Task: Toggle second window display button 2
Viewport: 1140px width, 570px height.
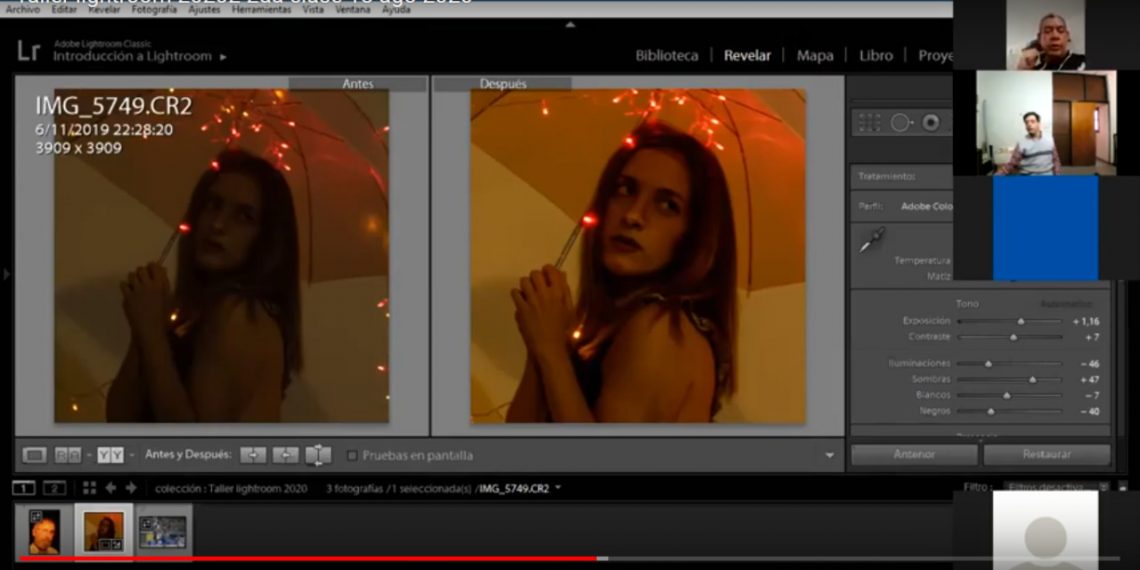Action: (54, 488)
